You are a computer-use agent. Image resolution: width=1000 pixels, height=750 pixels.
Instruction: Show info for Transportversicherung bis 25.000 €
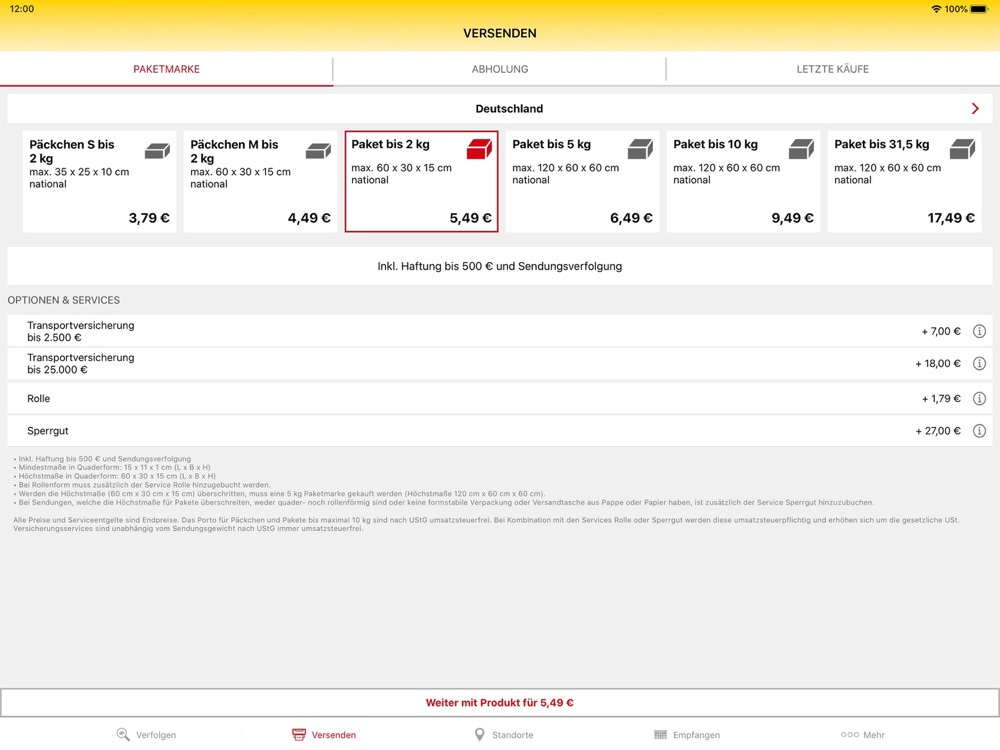979,364
